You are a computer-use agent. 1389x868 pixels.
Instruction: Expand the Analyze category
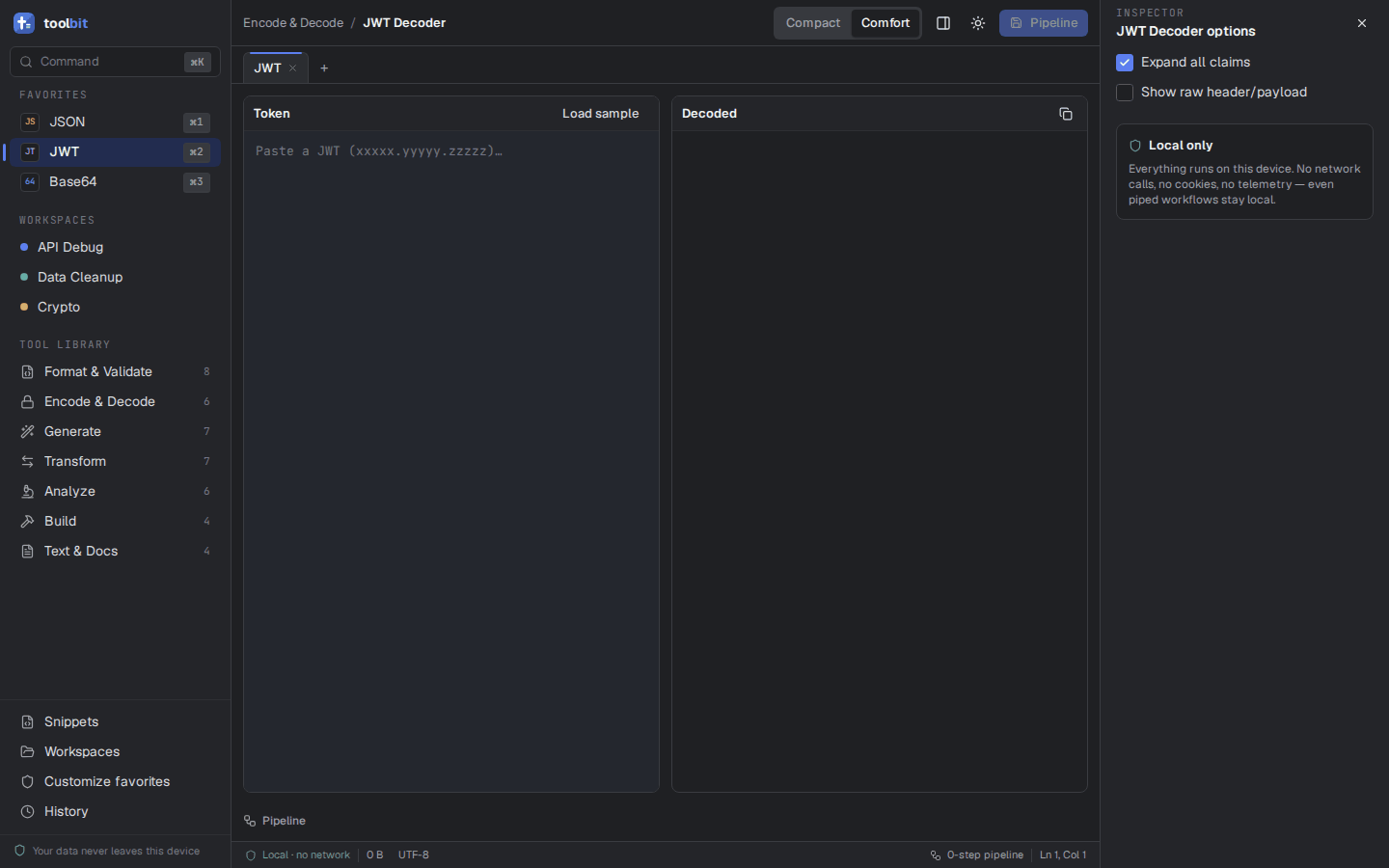point(115,492)
